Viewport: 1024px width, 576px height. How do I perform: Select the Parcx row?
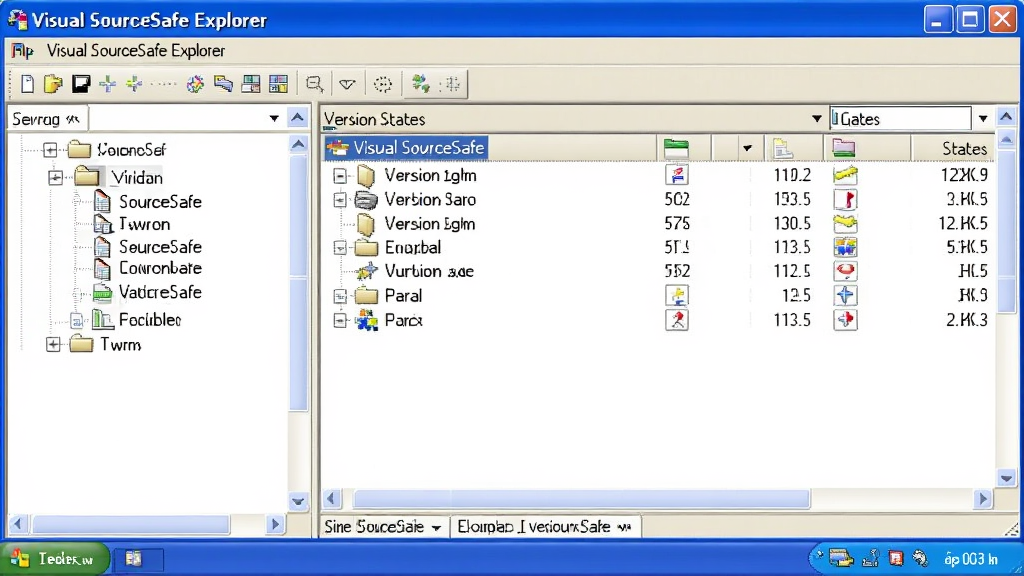click(403, 321)
